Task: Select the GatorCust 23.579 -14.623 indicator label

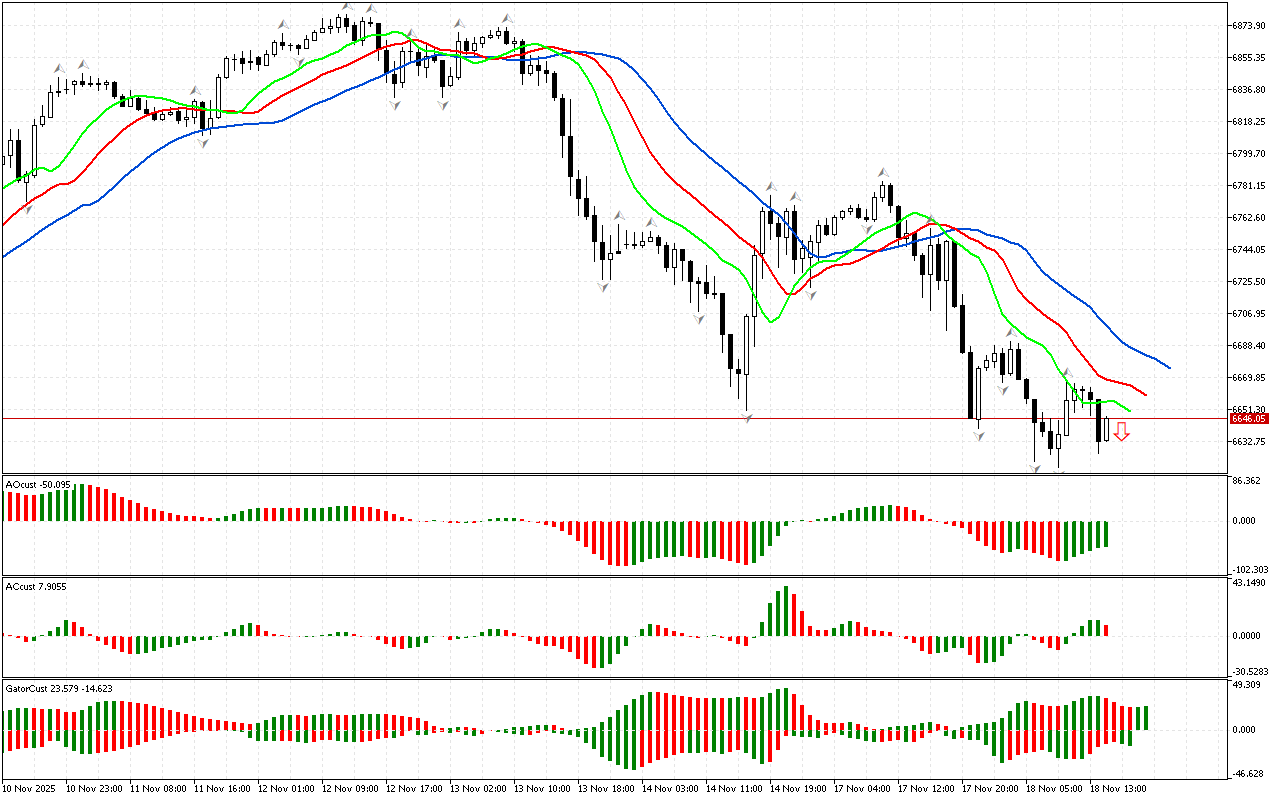Action: click(x=59, y=688)
